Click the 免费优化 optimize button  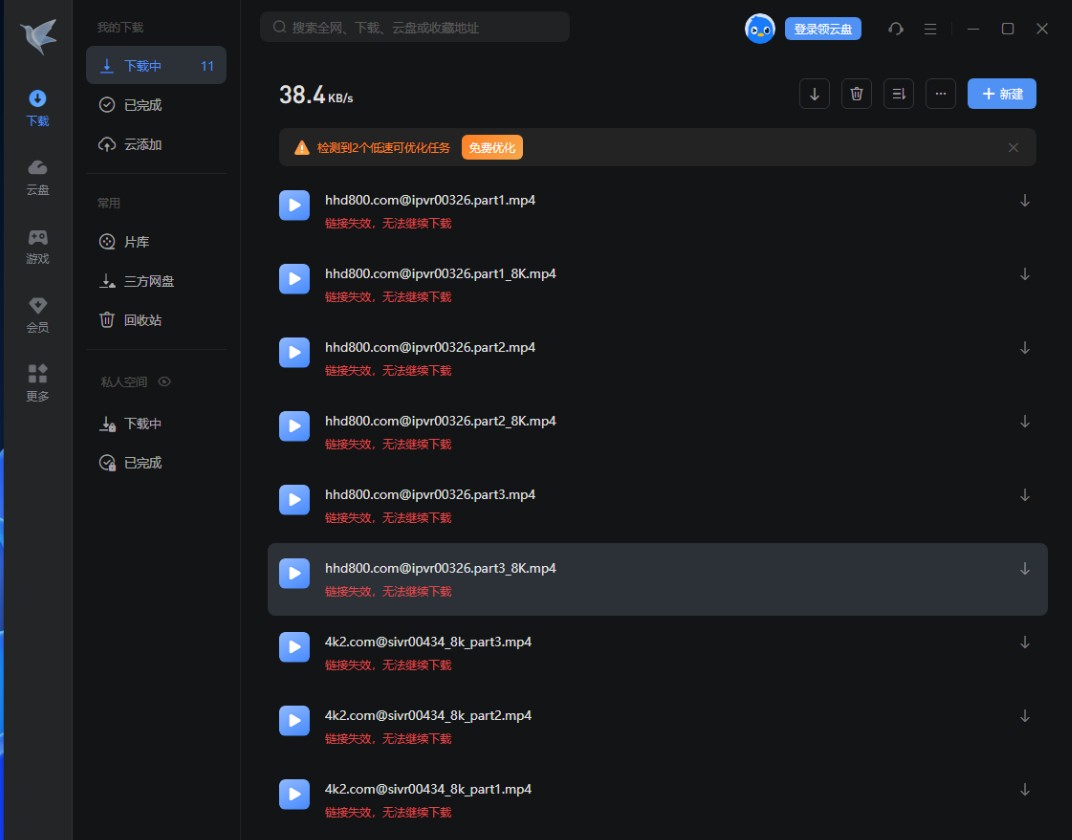(x=492, y=148)
